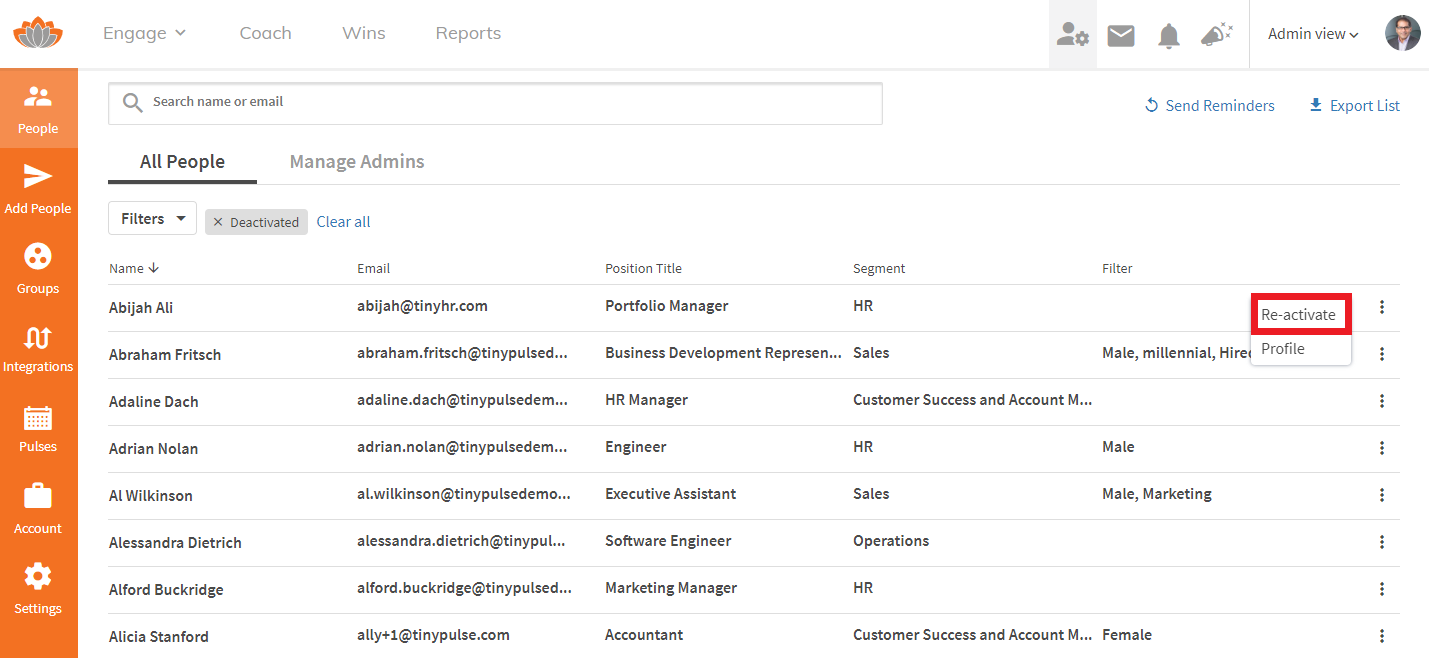
Task: Expand the Engage dropdown menu
Action: click(145, 33)
